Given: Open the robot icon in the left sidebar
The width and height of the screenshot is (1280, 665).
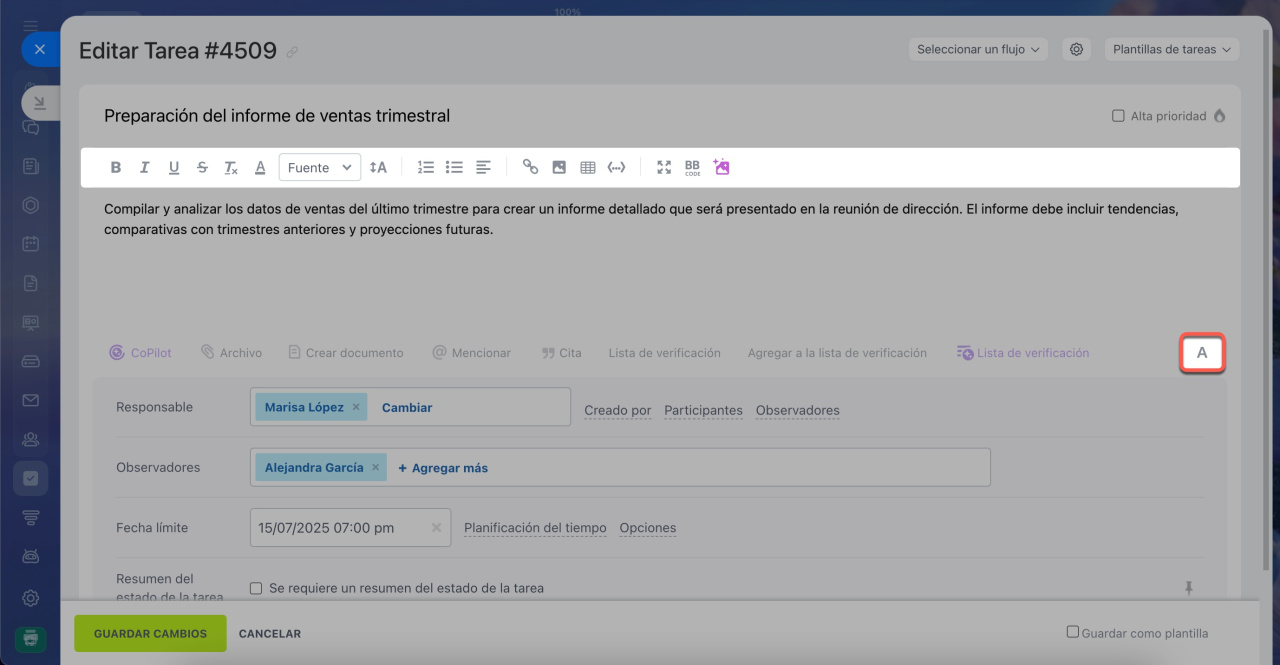Looking at the screenshot, I should pos(30,556).
